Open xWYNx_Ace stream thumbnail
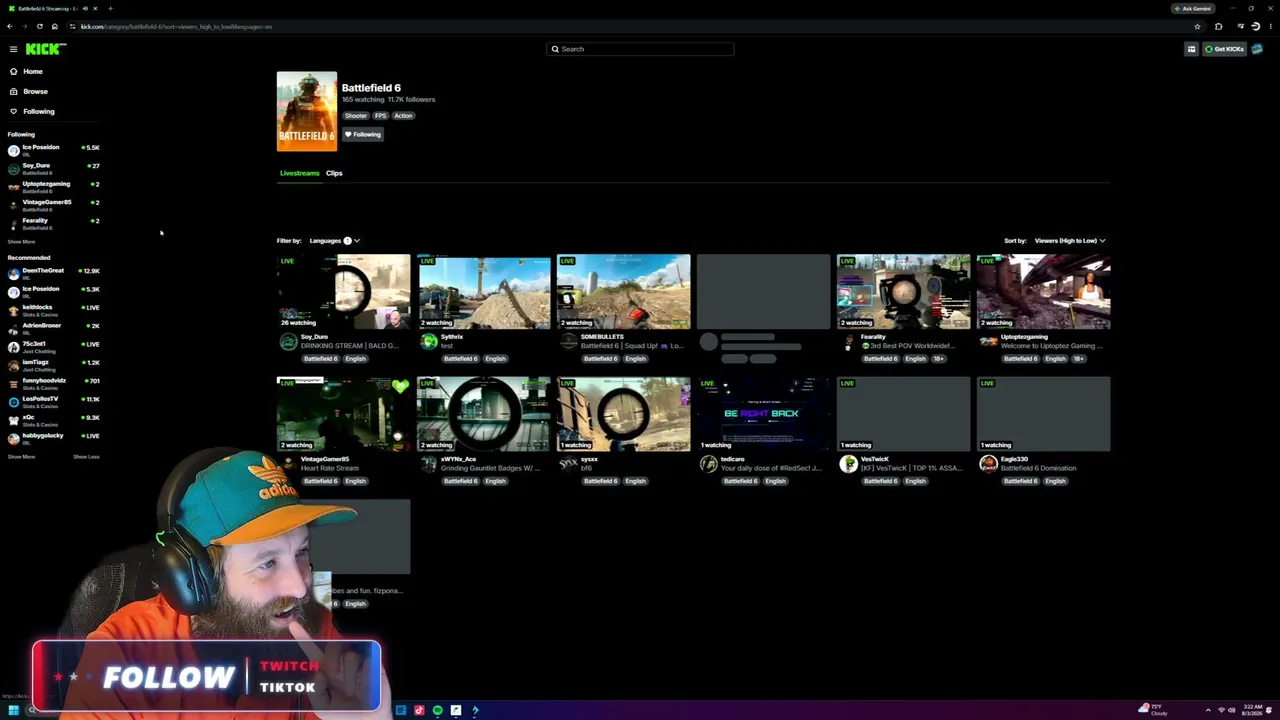 click(483, 414)
